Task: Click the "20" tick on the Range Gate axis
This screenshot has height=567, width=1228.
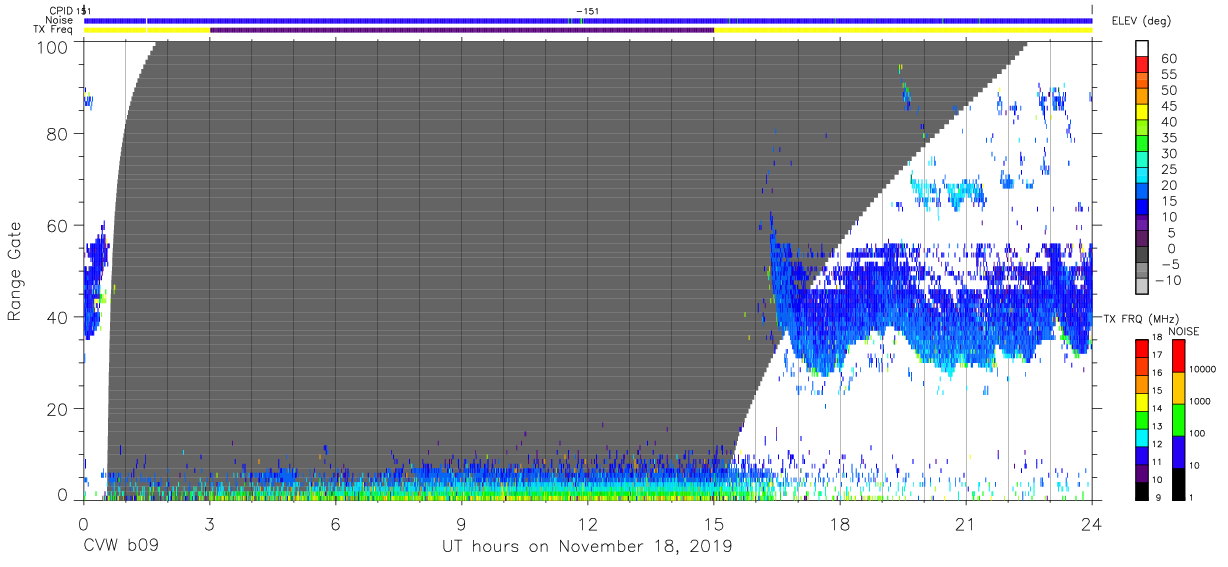Action: [59, 409]
